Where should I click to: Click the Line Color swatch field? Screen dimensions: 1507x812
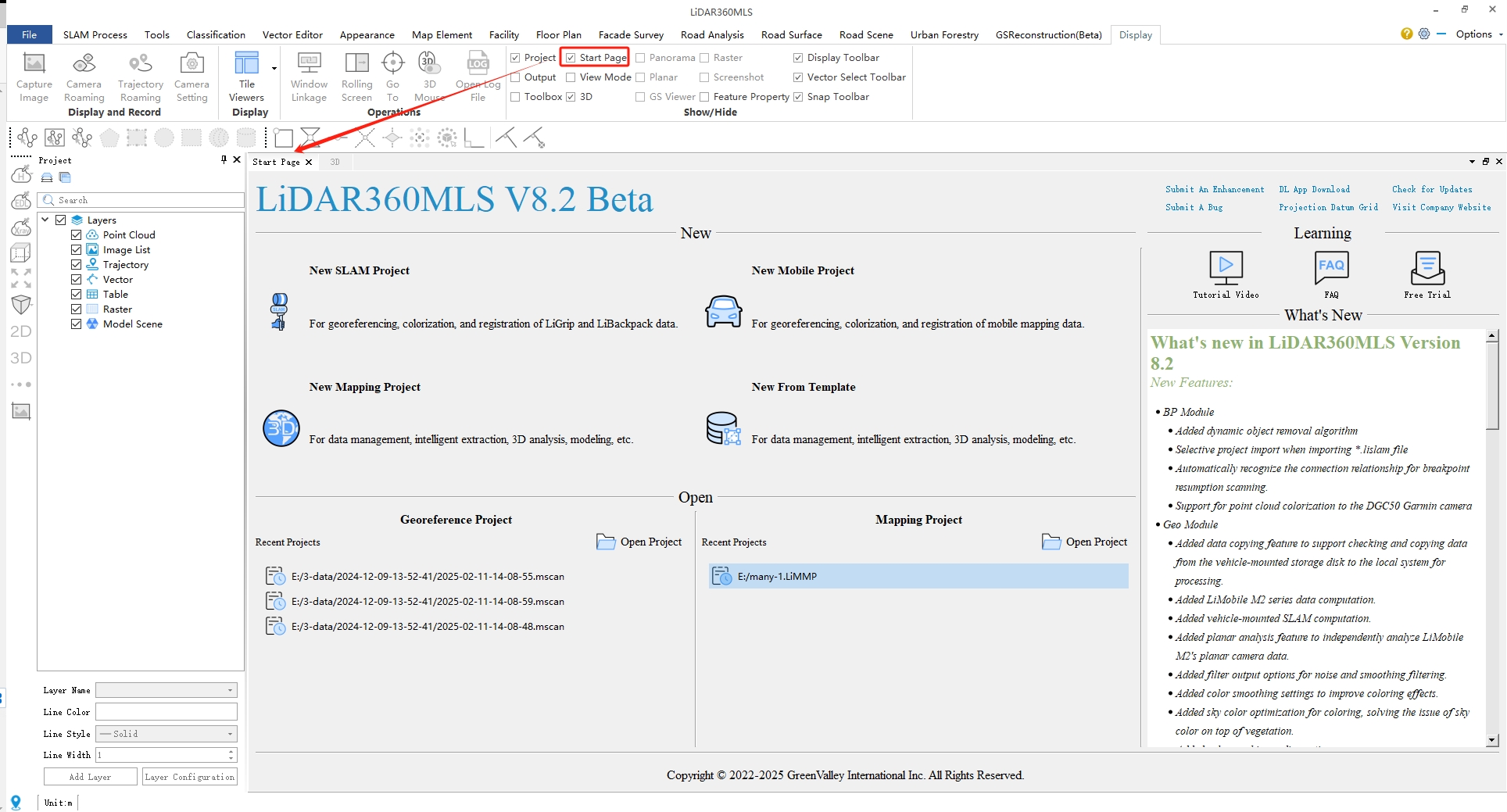point(166,712)
